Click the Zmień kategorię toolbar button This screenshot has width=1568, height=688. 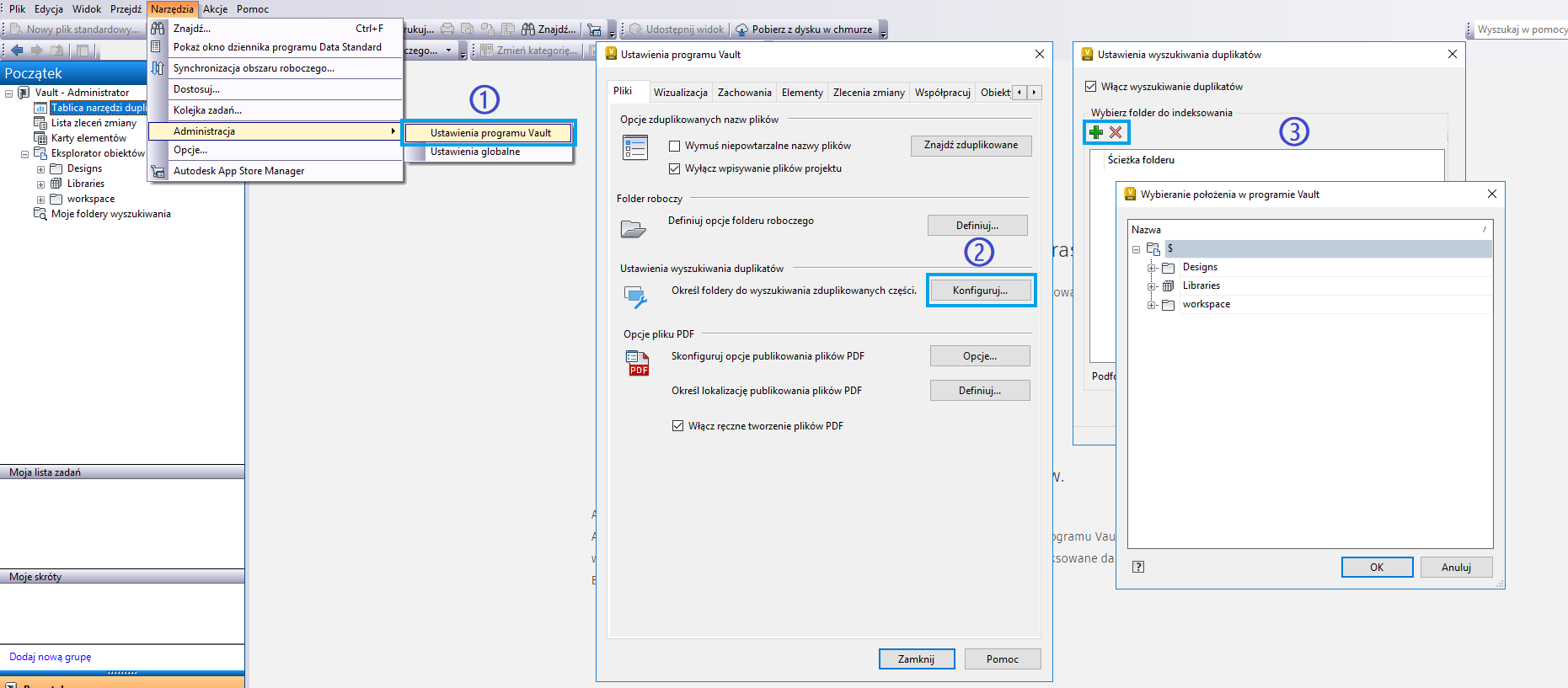pos(529,51)
